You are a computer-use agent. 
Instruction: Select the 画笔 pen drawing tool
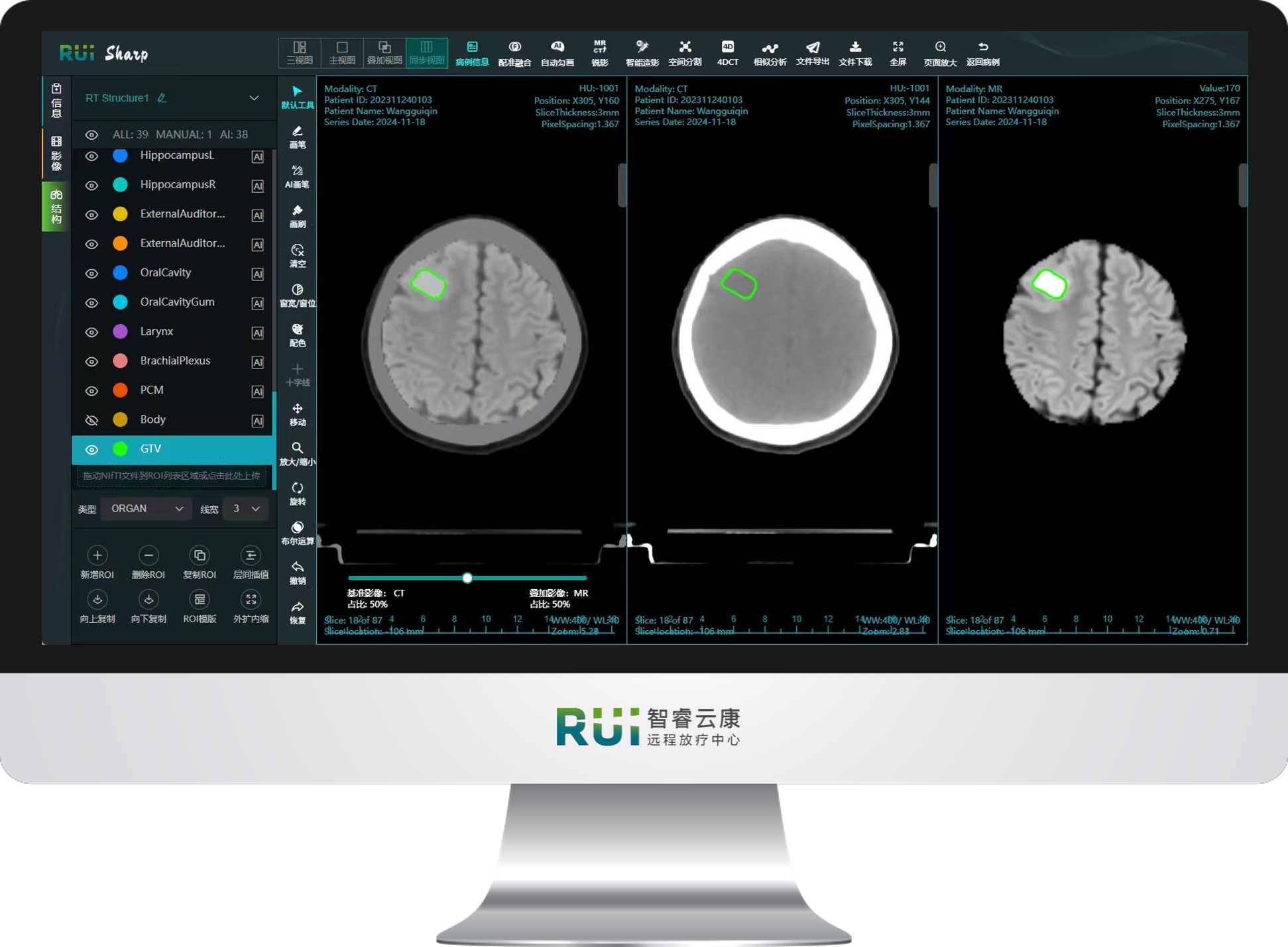(x=297, y=136)
